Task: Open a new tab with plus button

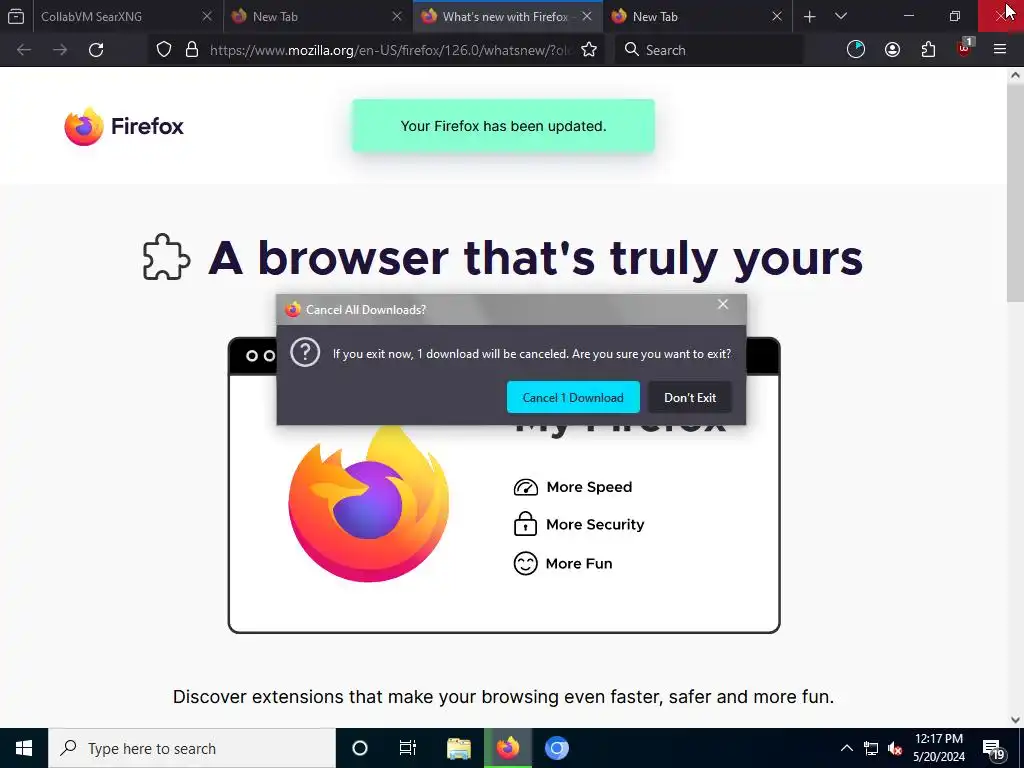Action: [x=810, y=16]
